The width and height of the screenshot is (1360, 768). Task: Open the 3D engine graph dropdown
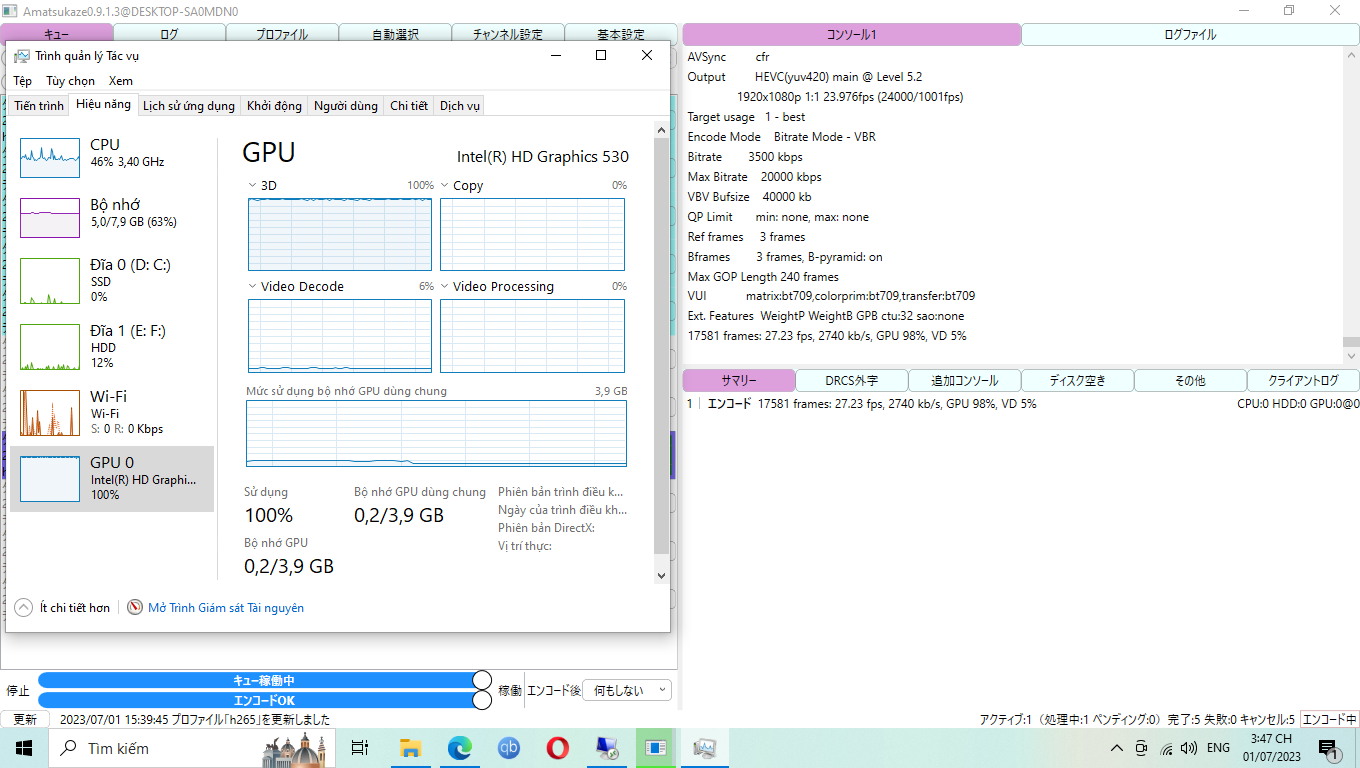(x=252, y=186)
